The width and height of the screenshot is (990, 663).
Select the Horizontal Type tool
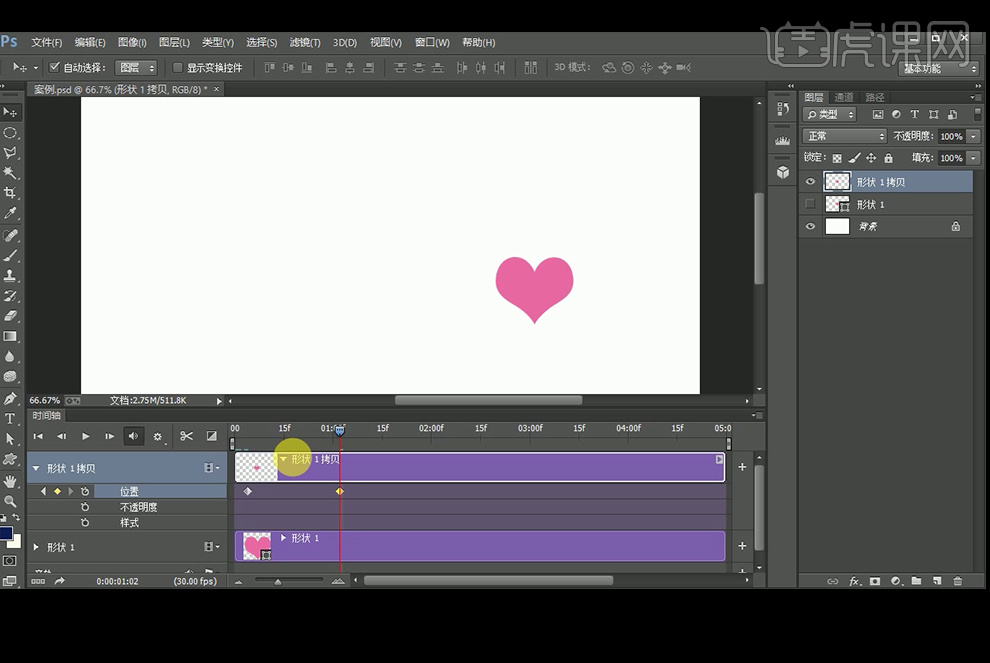tap(10, 419)
